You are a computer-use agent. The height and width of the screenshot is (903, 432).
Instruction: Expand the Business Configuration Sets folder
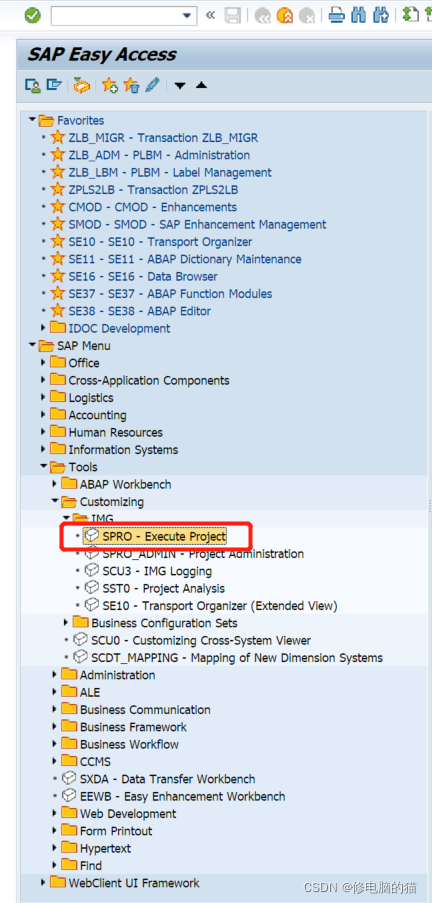point(66,623)
